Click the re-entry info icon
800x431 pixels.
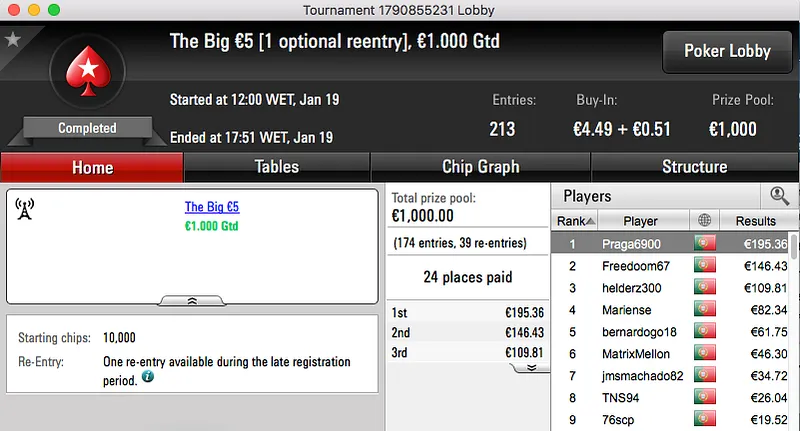tap(148, 377)
